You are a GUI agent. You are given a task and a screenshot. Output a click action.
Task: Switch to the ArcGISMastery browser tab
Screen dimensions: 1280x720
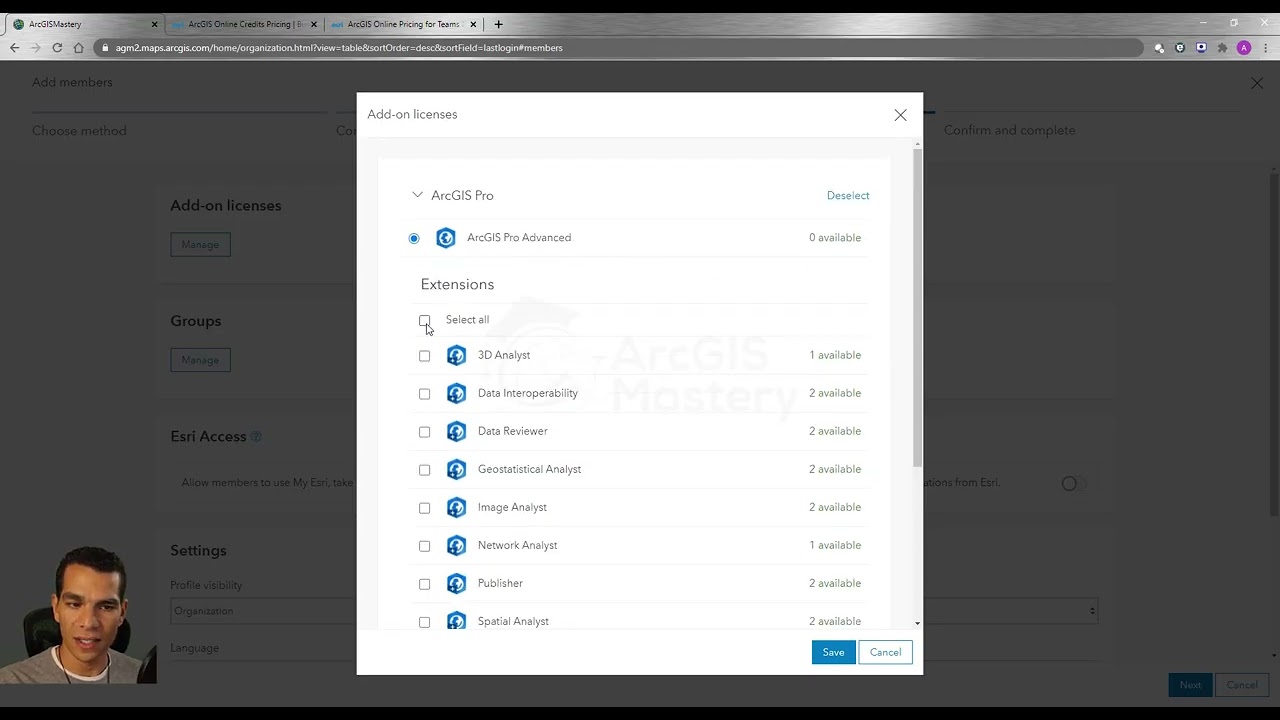click(85, 24)
